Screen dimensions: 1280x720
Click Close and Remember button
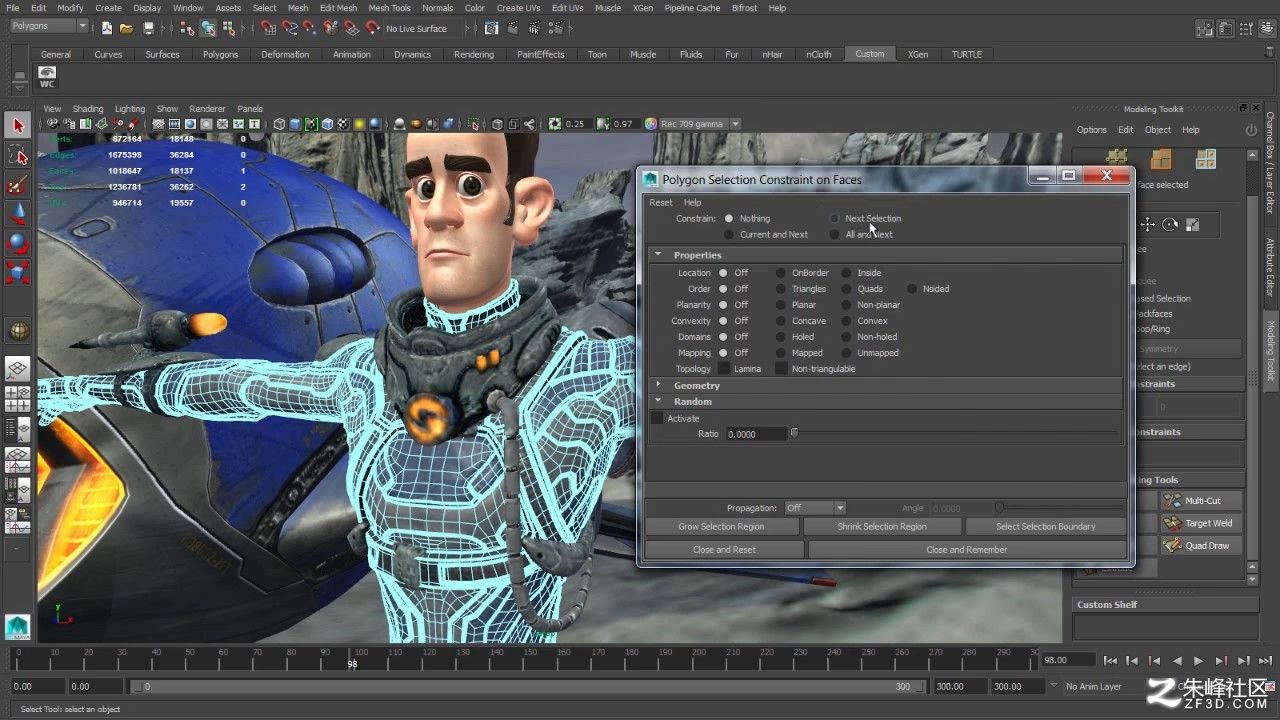point(966,549)
